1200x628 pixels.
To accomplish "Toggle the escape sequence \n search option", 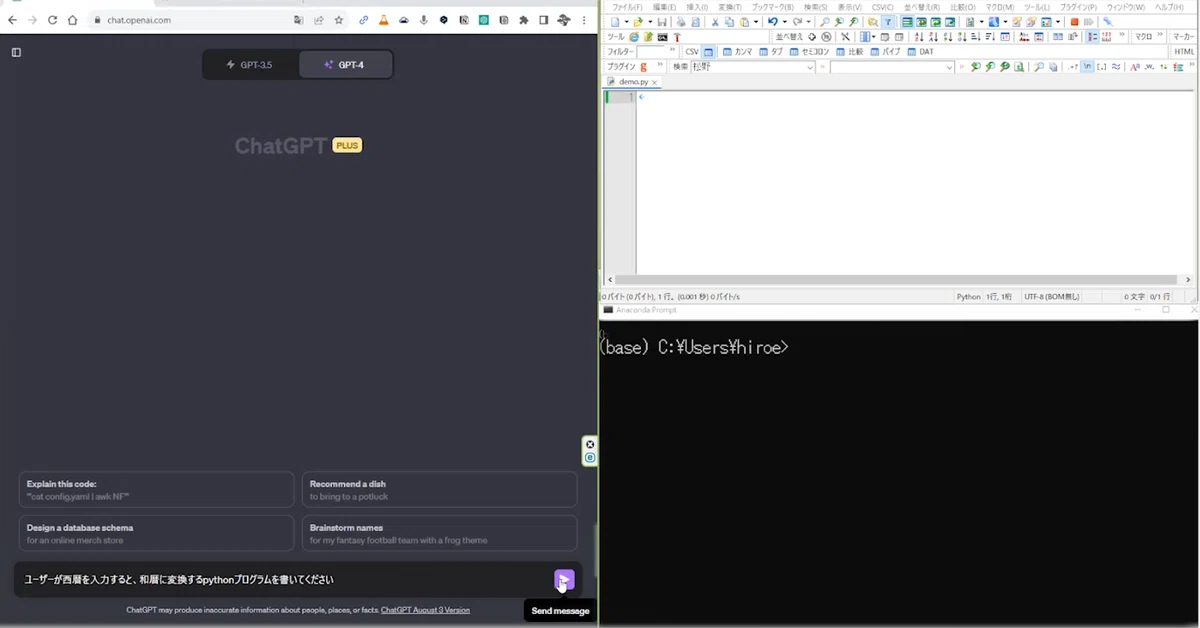I will point(1086,67).
